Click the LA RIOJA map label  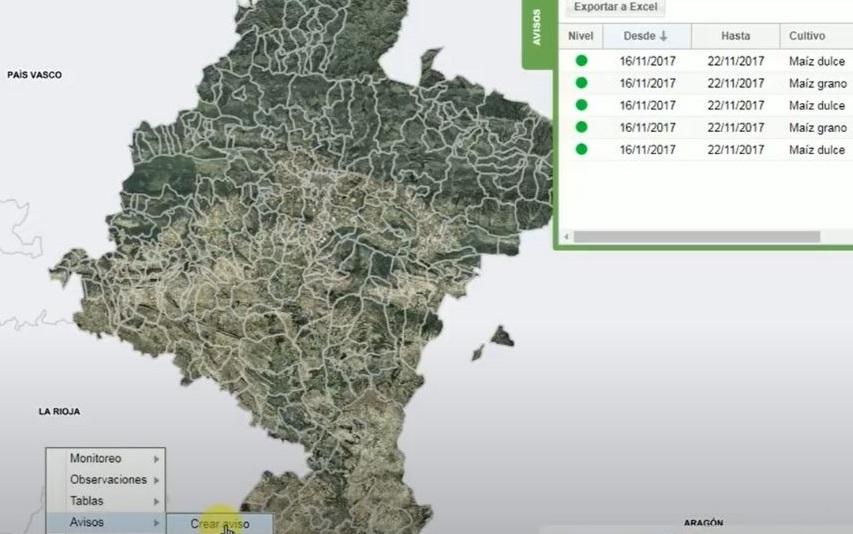click(59, 411)
